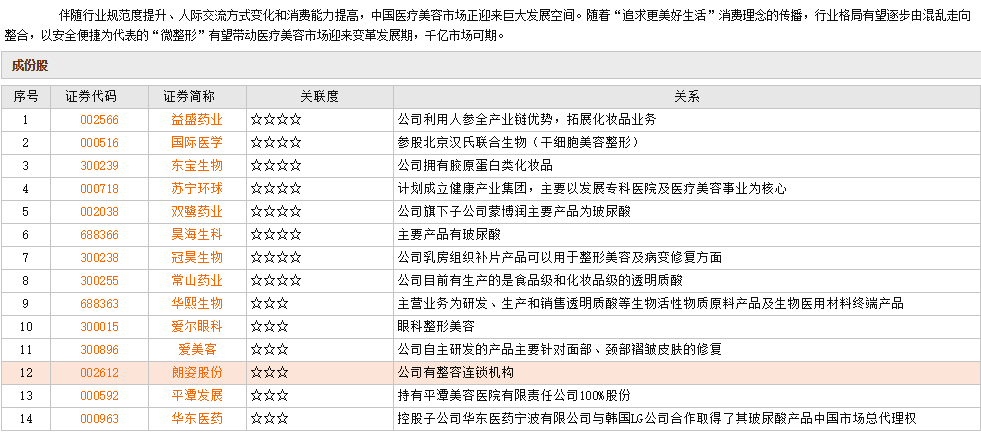Click the star rating for 爱美客
The image size is (981, 435).
tap(270, 349)
